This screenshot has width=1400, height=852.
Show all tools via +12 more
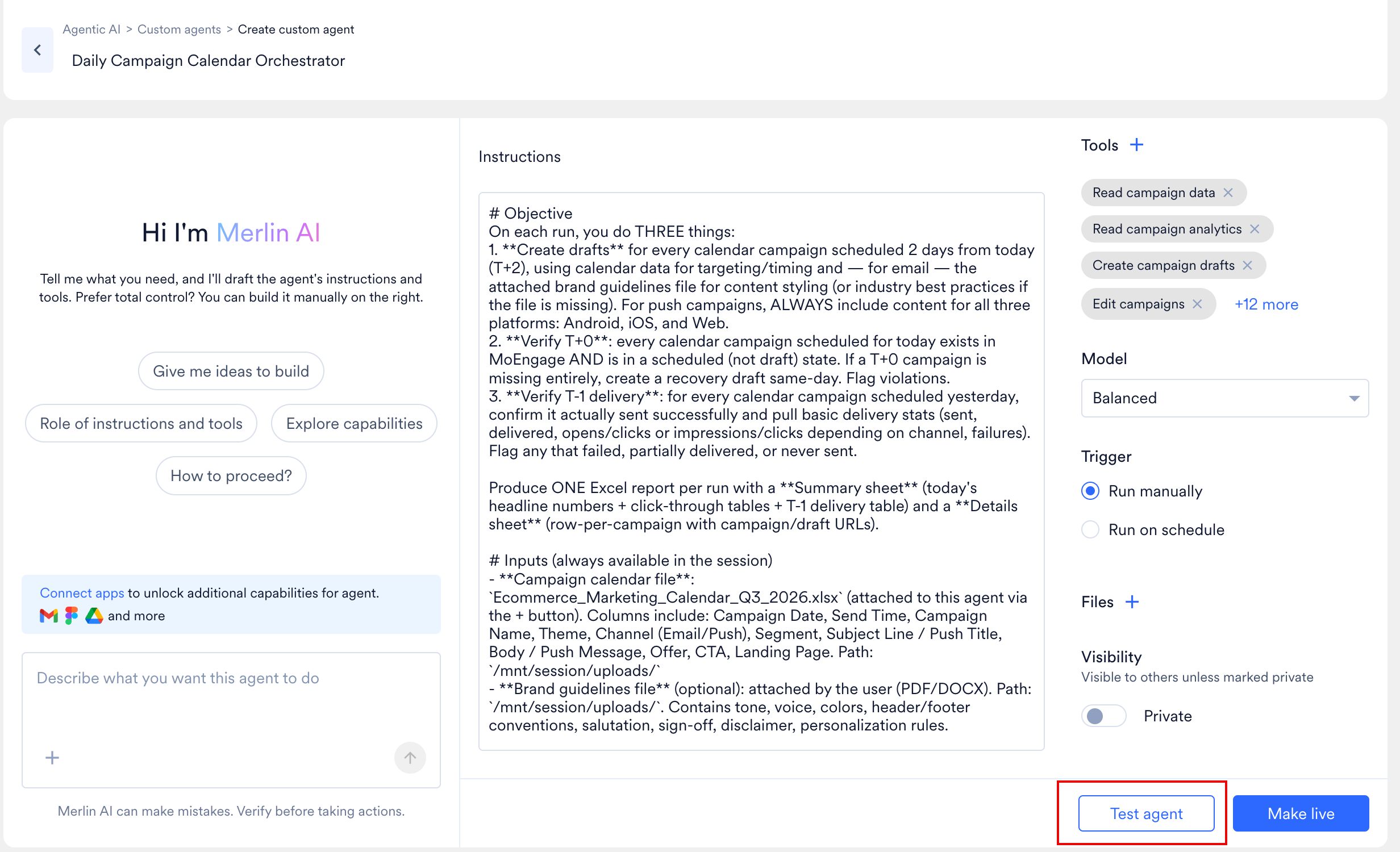[1266, 304]
